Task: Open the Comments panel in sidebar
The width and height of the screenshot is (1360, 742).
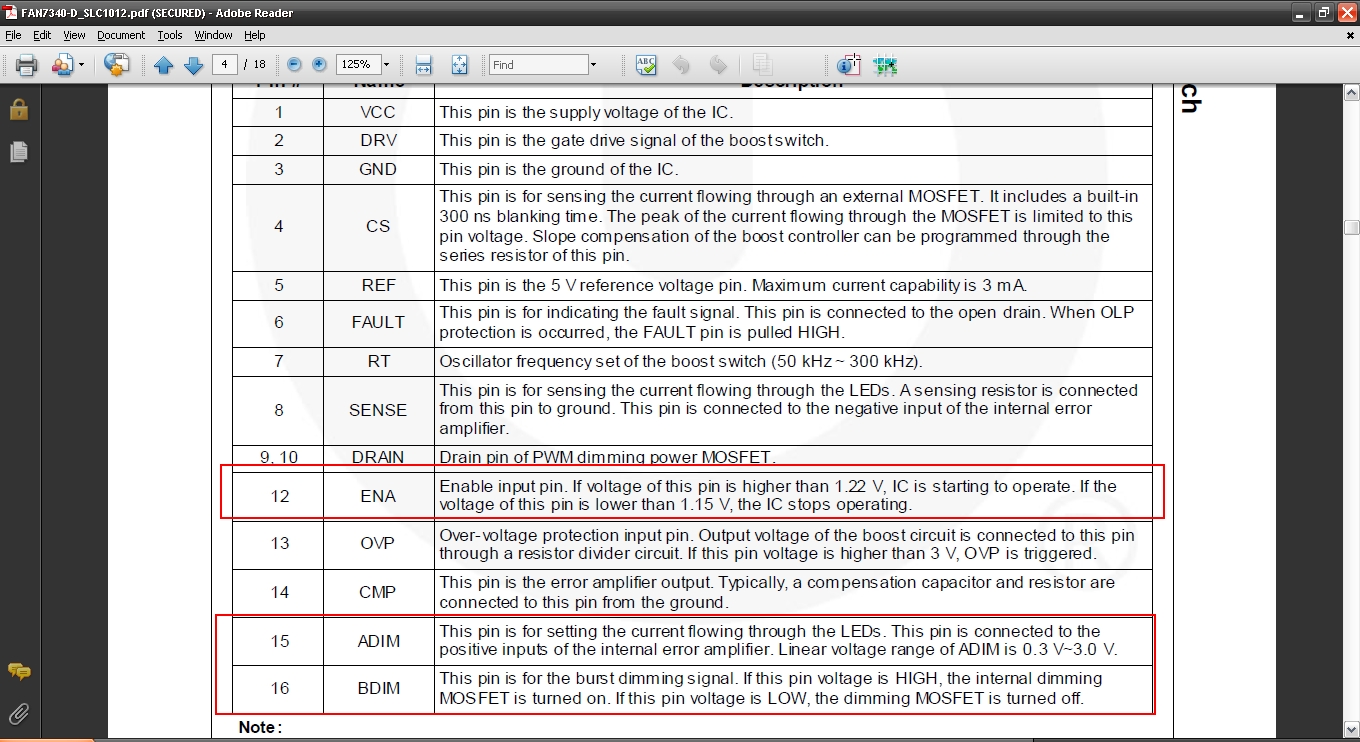Action: [x=18, y=671]
